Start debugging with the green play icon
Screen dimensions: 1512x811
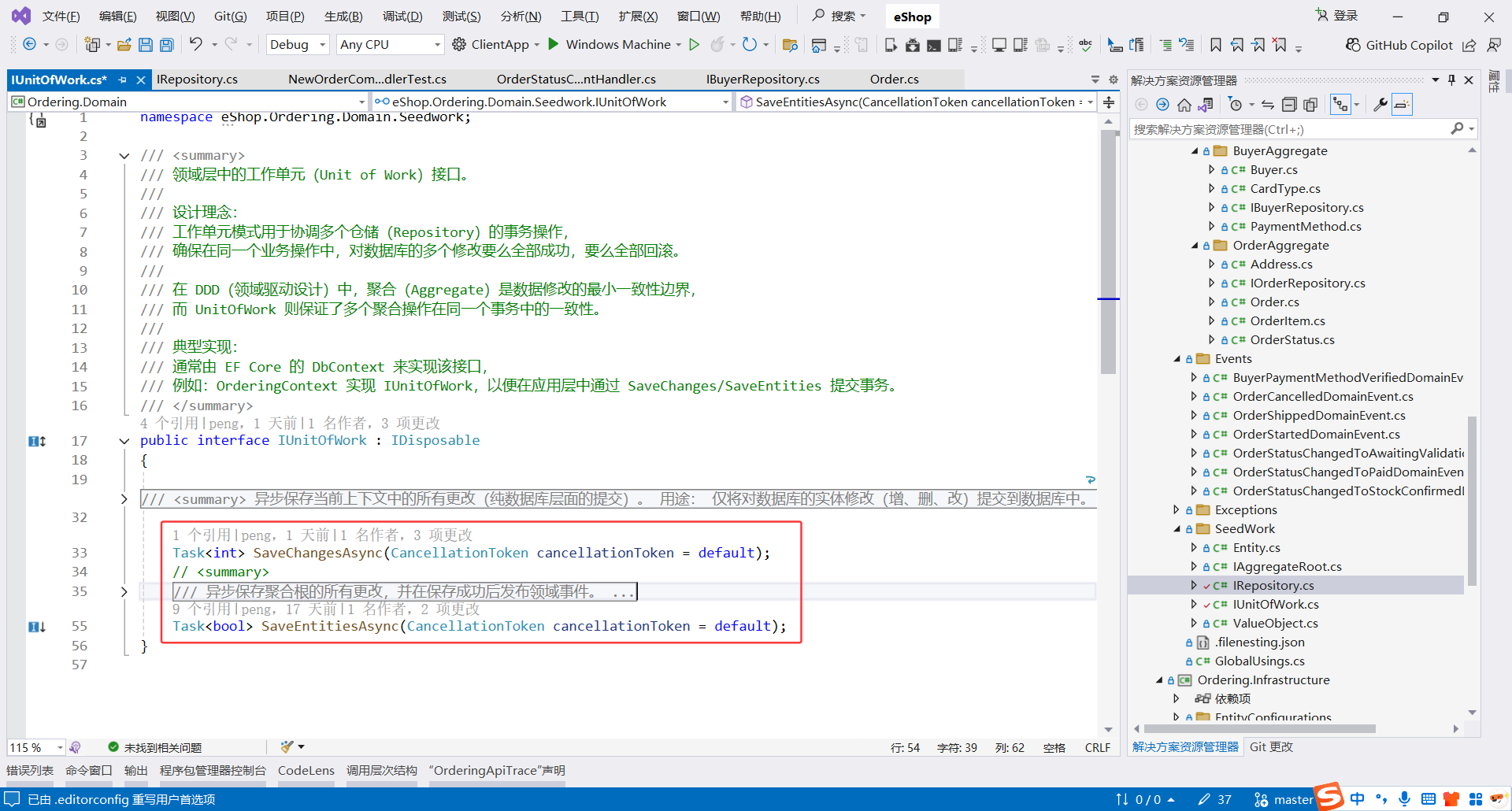click(554, 44)
